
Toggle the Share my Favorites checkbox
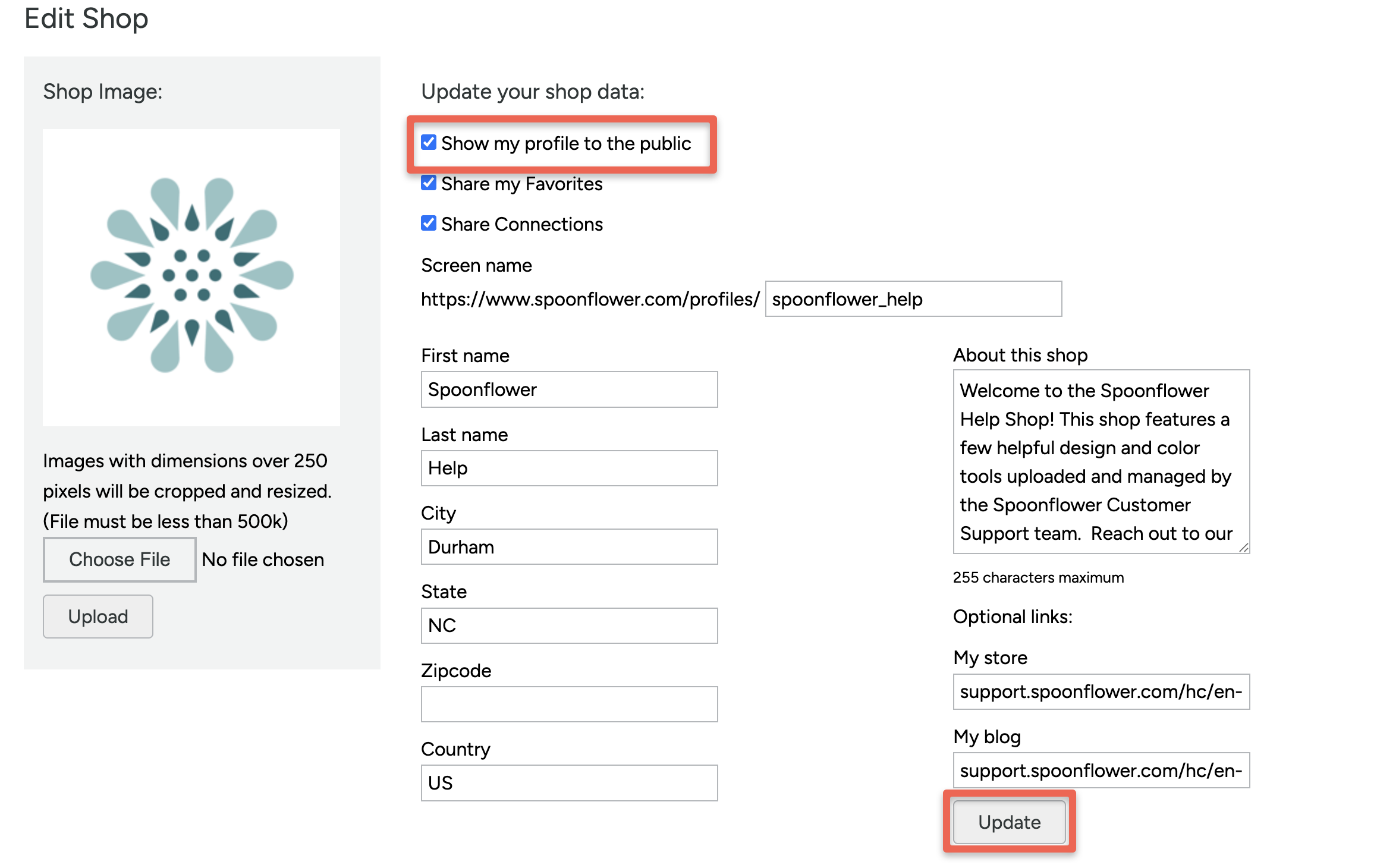429,183
